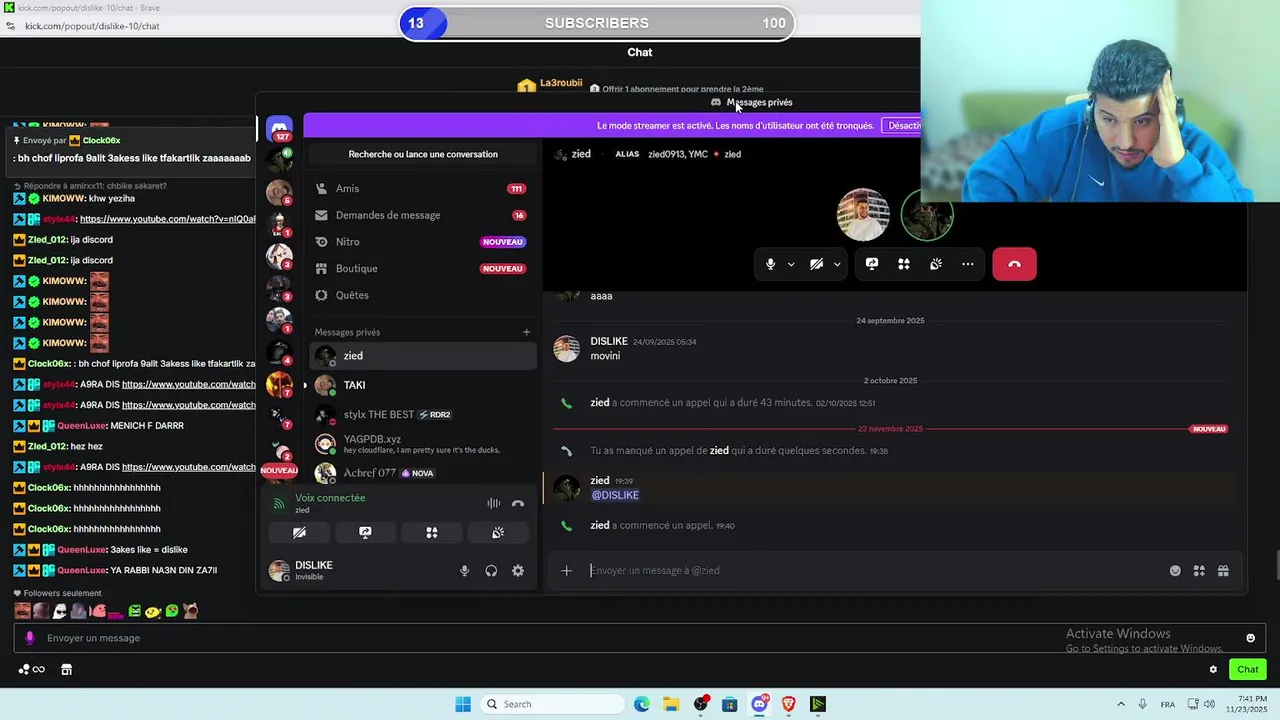Share screen from call controls

coord(872,264)
